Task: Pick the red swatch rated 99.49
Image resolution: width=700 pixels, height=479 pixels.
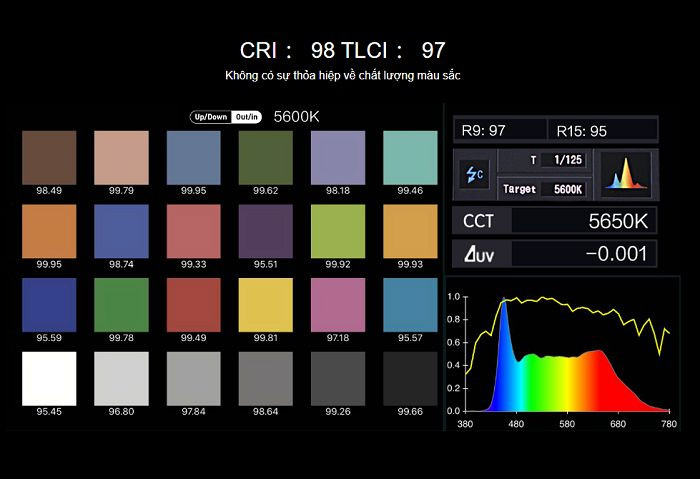Action: (x=193, y=304)
